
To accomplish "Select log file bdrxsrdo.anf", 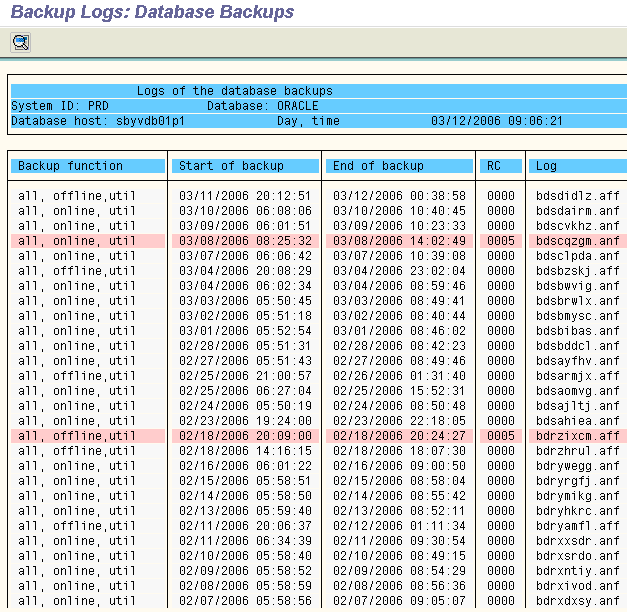I will tap(577, 556).
